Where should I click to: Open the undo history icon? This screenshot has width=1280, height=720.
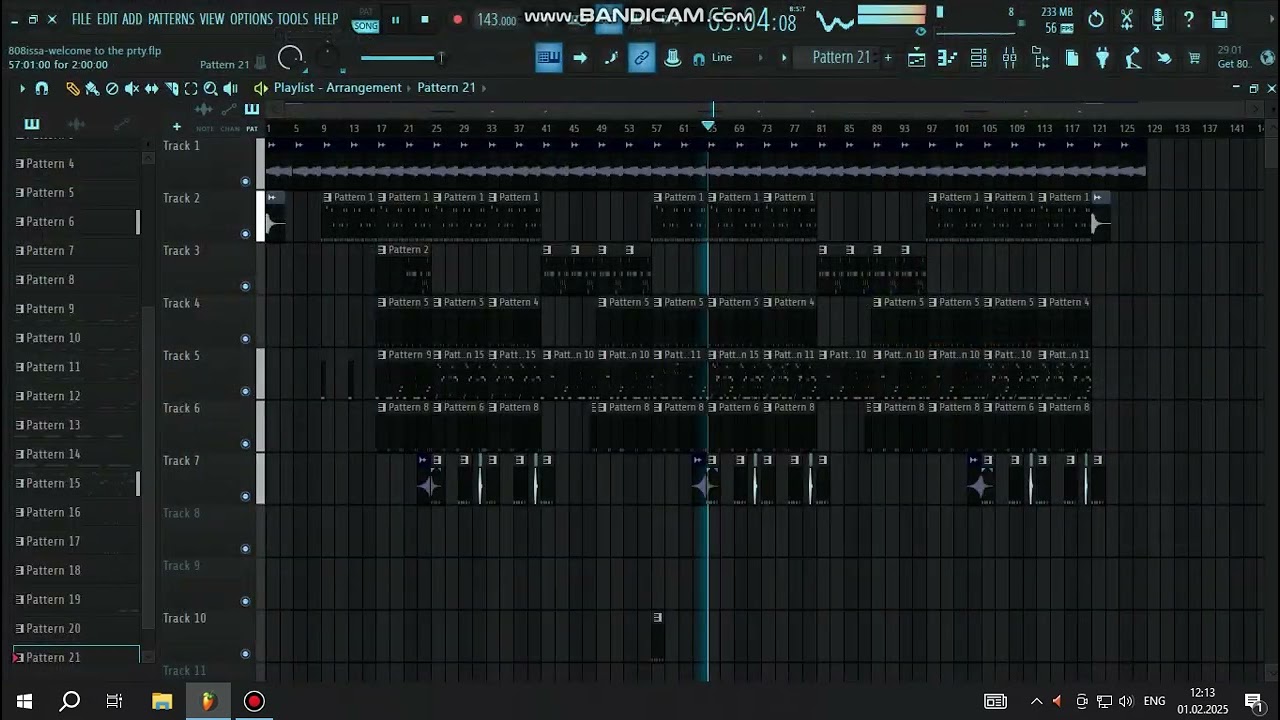pos(1096,19)
